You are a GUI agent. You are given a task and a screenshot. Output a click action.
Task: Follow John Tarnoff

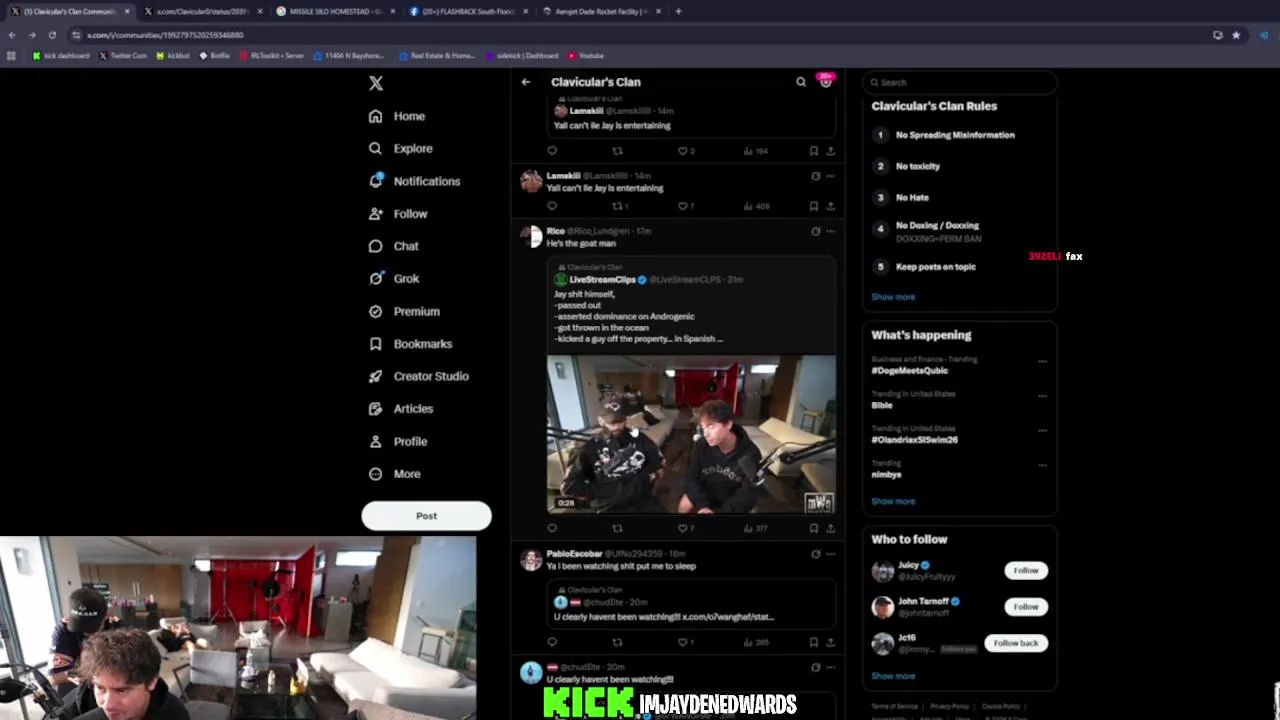[x=1026, y=606]
